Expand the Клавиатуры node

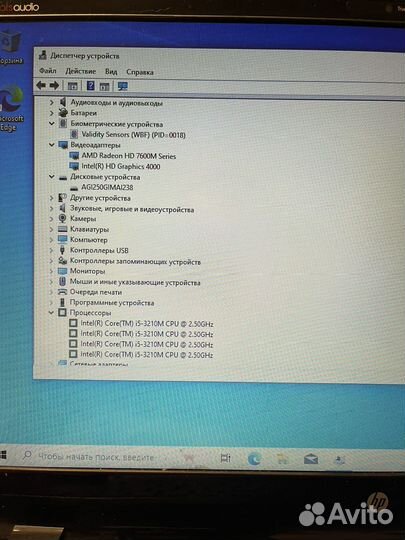pyautogui.click(x=51, y=229)
